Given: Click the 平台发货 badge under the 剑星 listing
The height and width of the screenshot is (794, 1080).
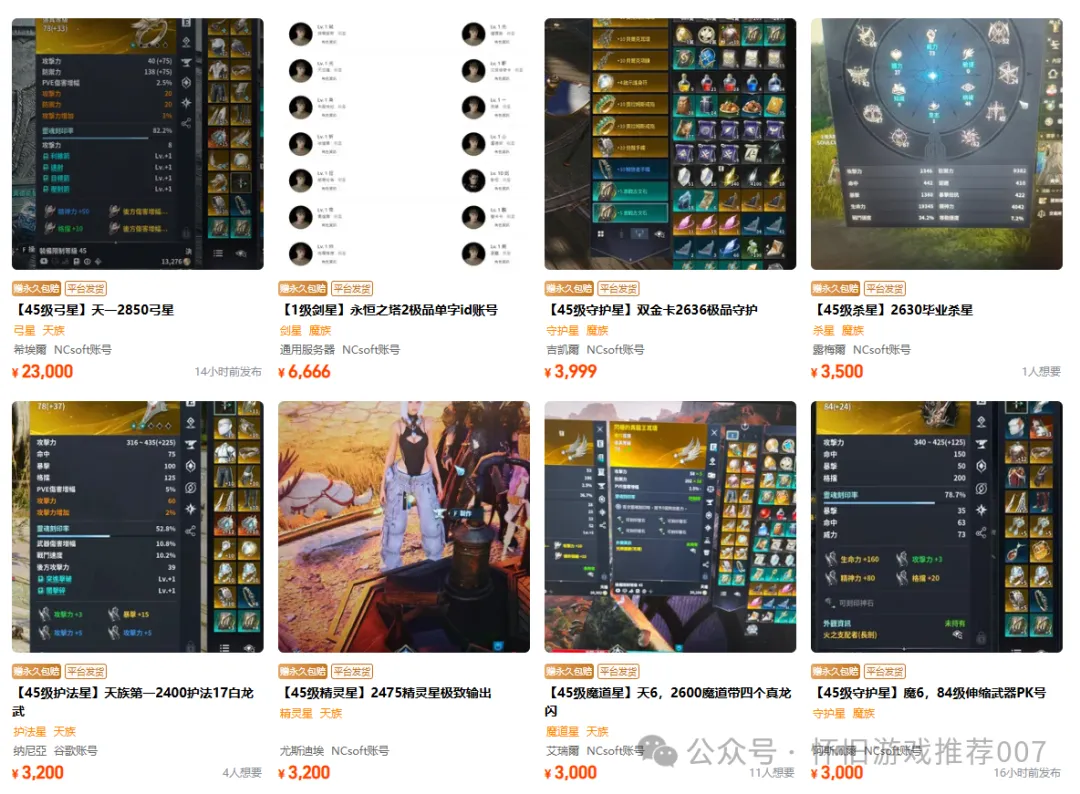Looking at the screenshot, I should 352,289.
